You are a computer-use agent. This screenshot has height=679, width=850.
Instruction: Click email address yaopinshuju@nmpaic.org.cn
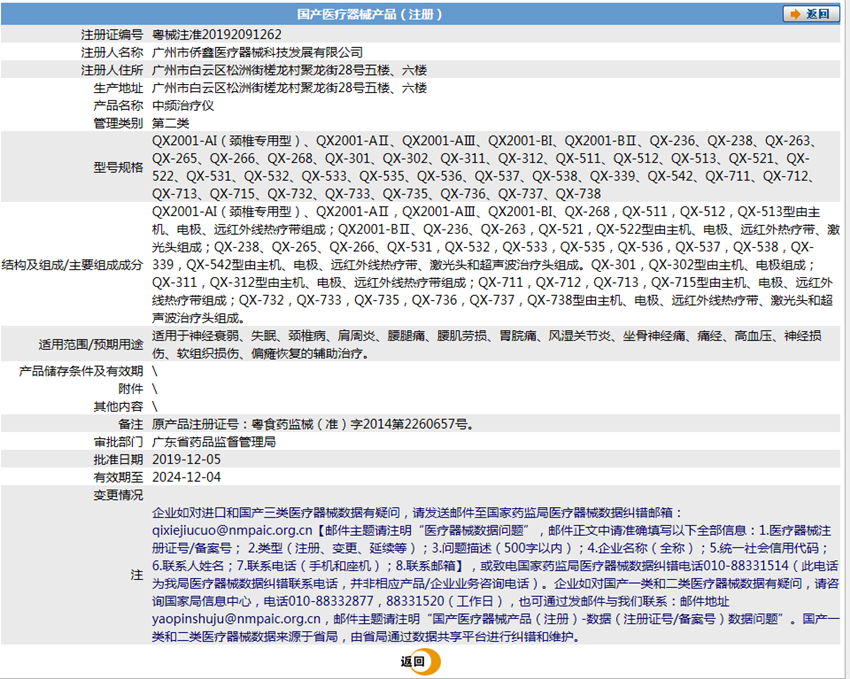click(x=236, y=619)
